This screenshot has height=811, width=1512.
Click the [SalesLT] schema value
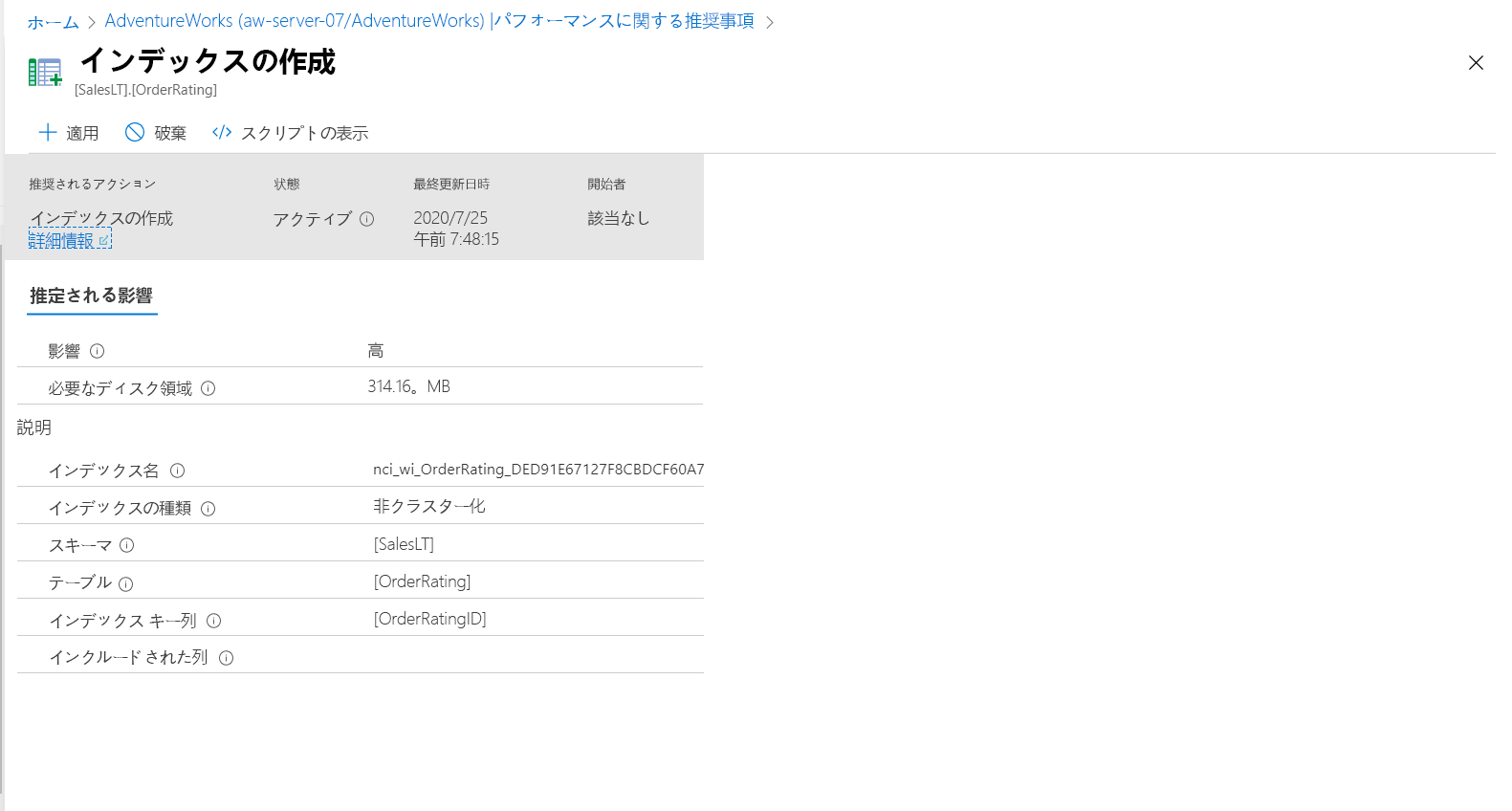click(404, 544)
